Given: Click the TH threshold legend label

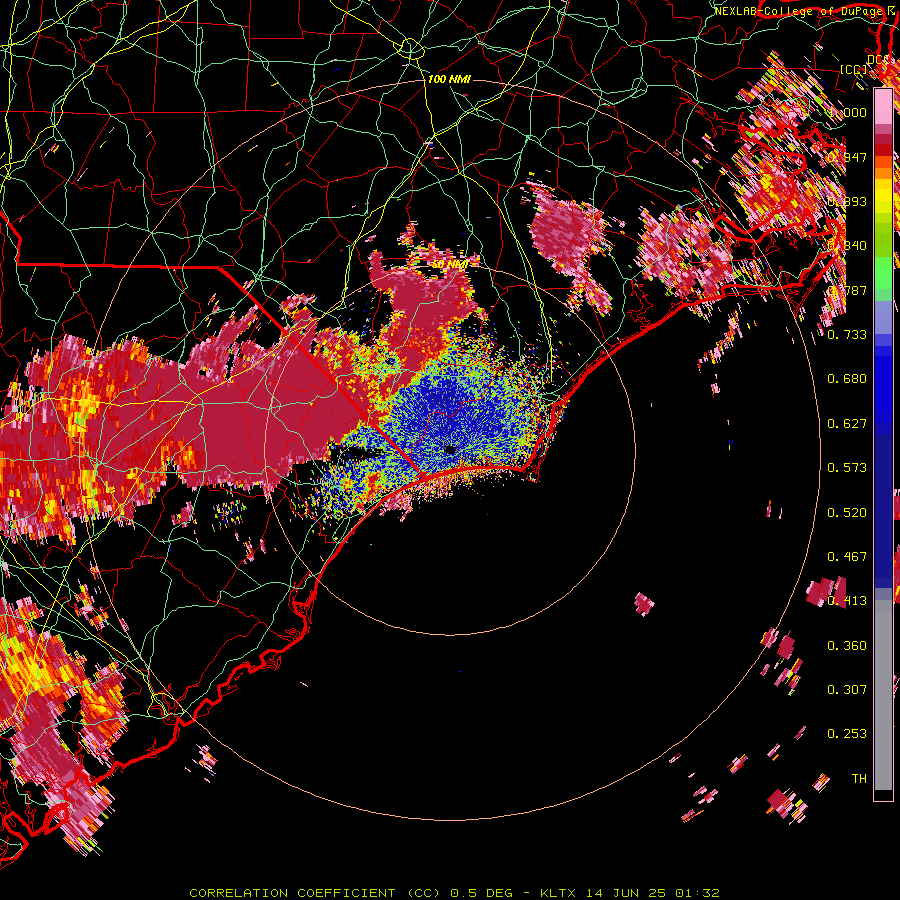Looking at the screenshot, I should [x=859, y=779].
